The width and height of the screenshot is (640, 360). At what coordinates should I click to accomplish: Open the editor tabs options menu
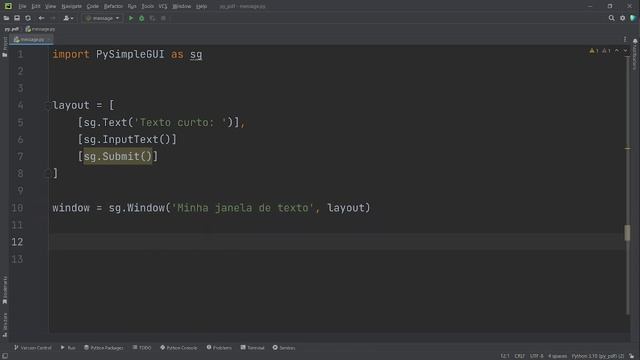(625, 39)
